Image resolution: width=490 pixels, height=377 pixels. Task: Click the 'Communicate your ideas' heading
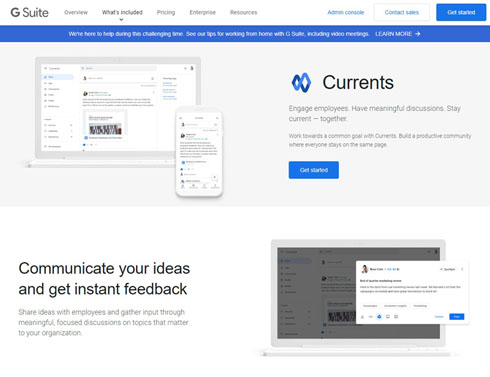tap(104, 279)
